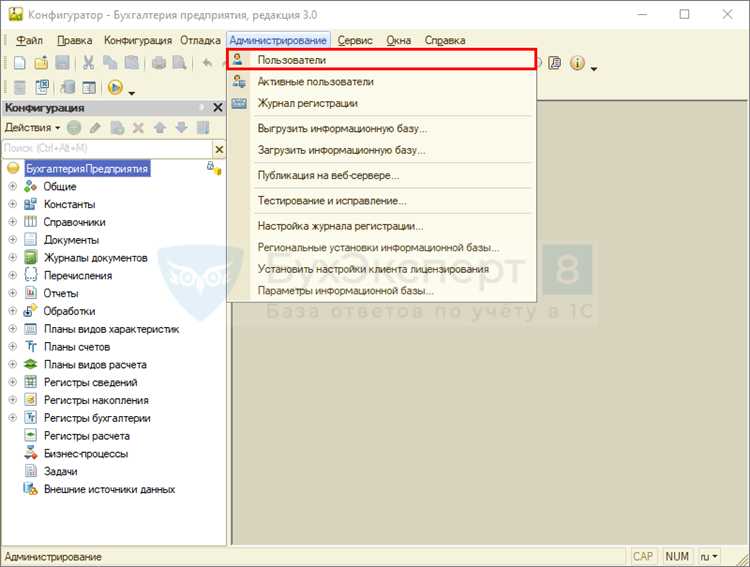The width and height of the screenshot is (750, 567).
Task: Click the yellow start debugging play icon
Action: coord(114,88)
